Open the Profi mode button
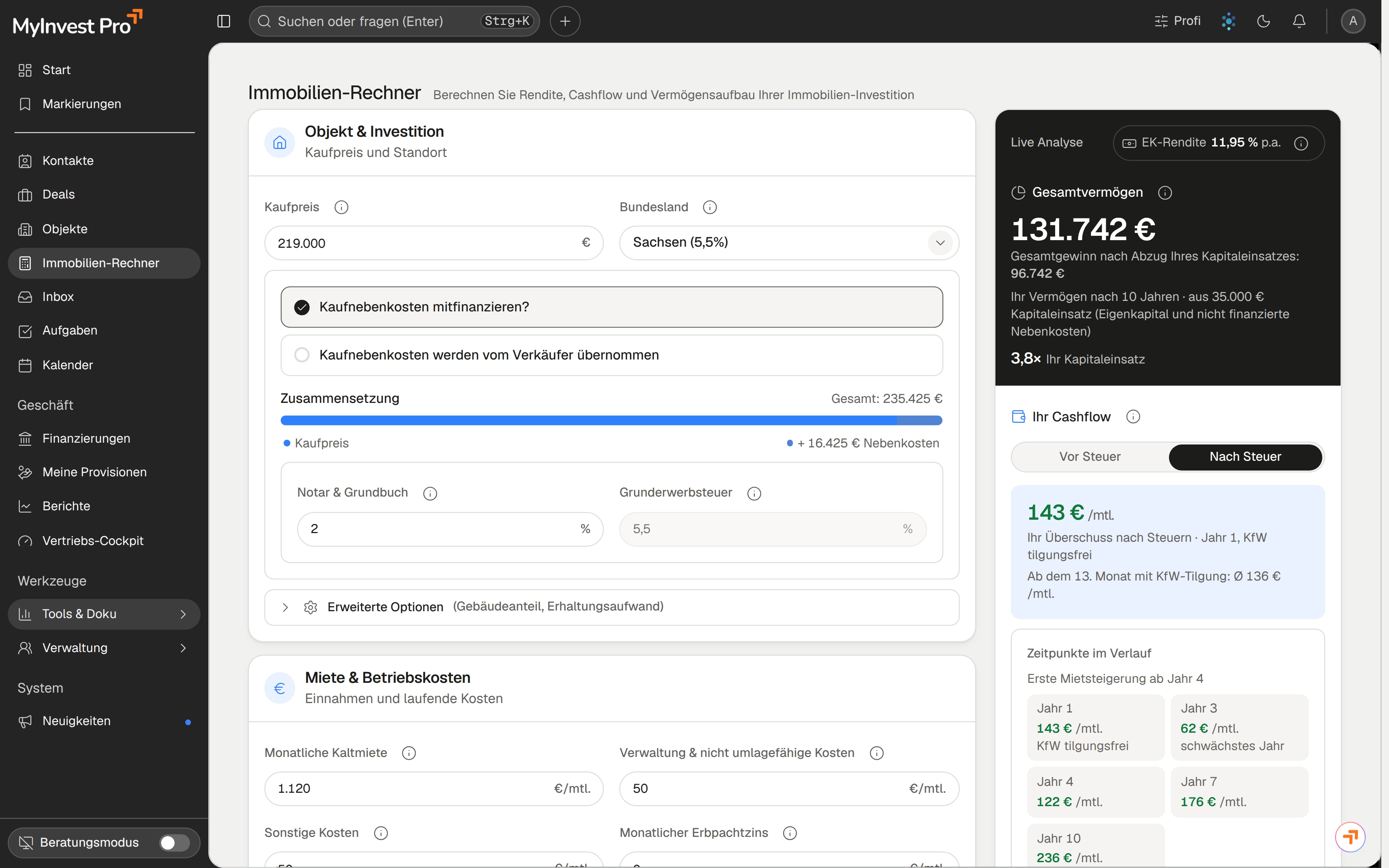 [x=1178, y=21]
